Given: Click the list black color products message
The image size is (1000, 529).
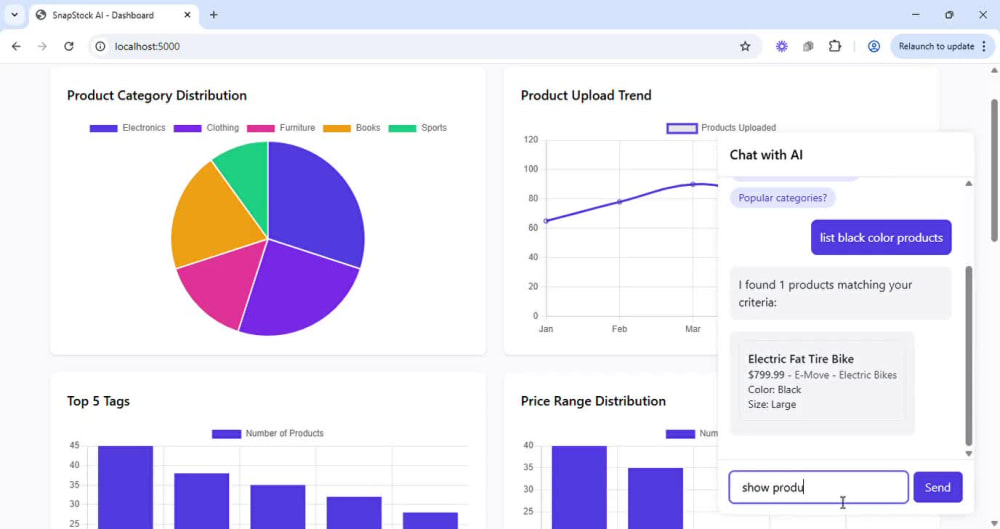Looking at the screenshot, I should click(881, 237).
